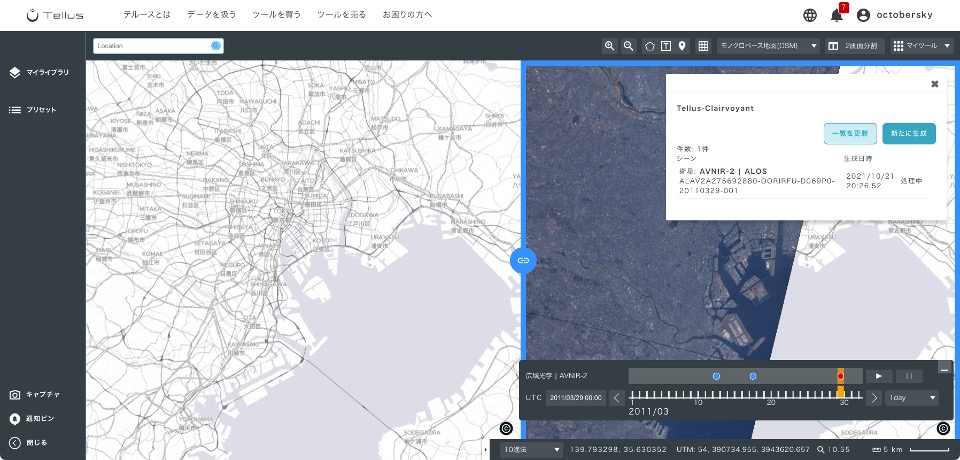Open the 10進法 coordinate format dropdown
This screenshot has width=960, height=460.
click(531, 450)
